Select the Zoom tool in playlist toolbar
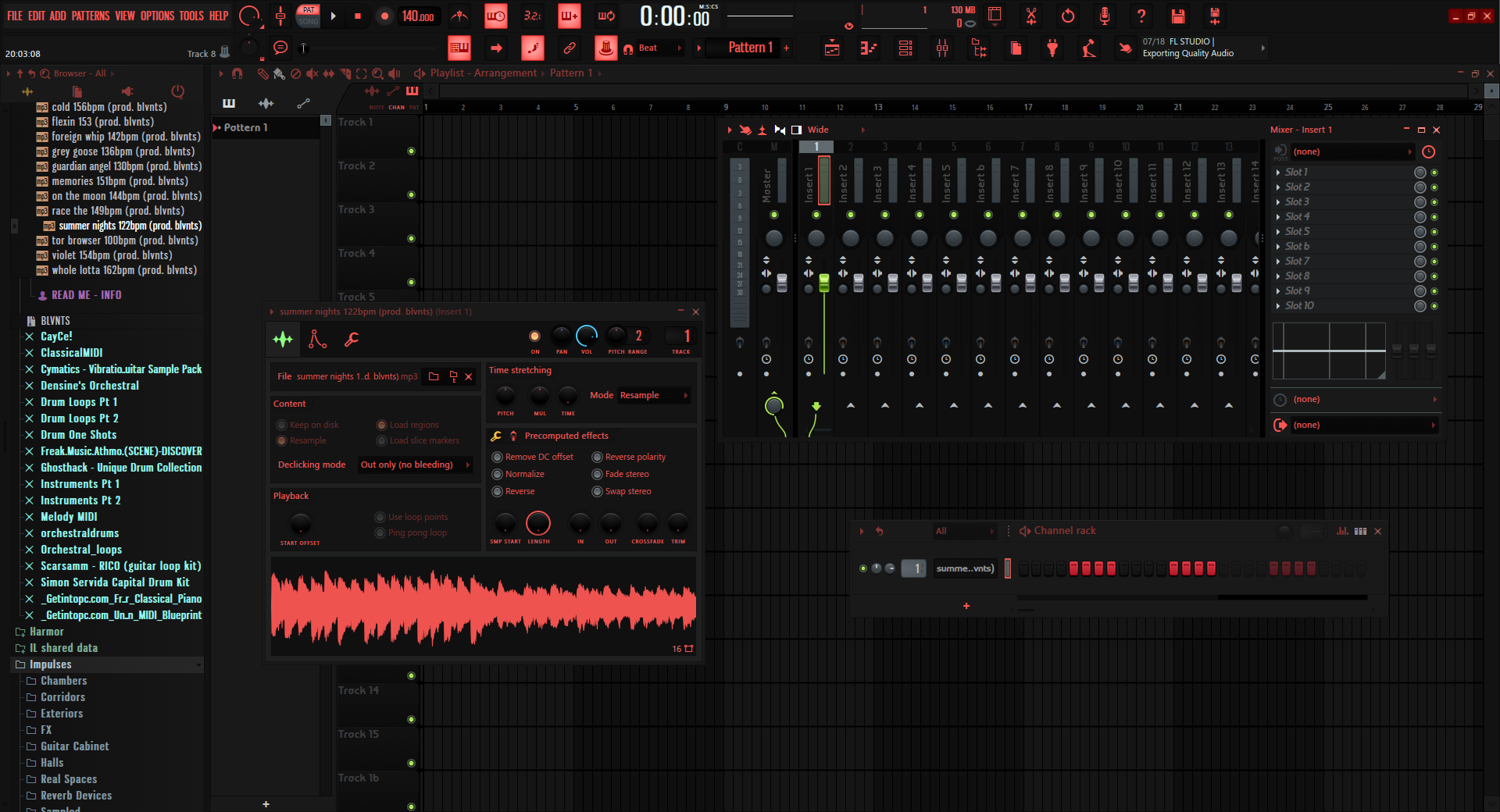The width and height of the screenshot is (1500, 812). pyautogui.click(x=378, y=73)
